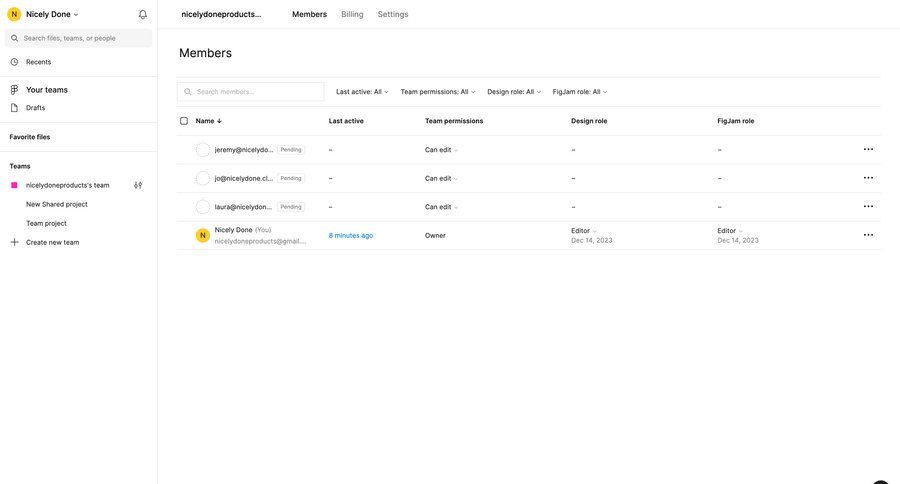This screenshot has width=900, height=484.
Task: Click the plus icon for Create new team
Action: point(14,242)
